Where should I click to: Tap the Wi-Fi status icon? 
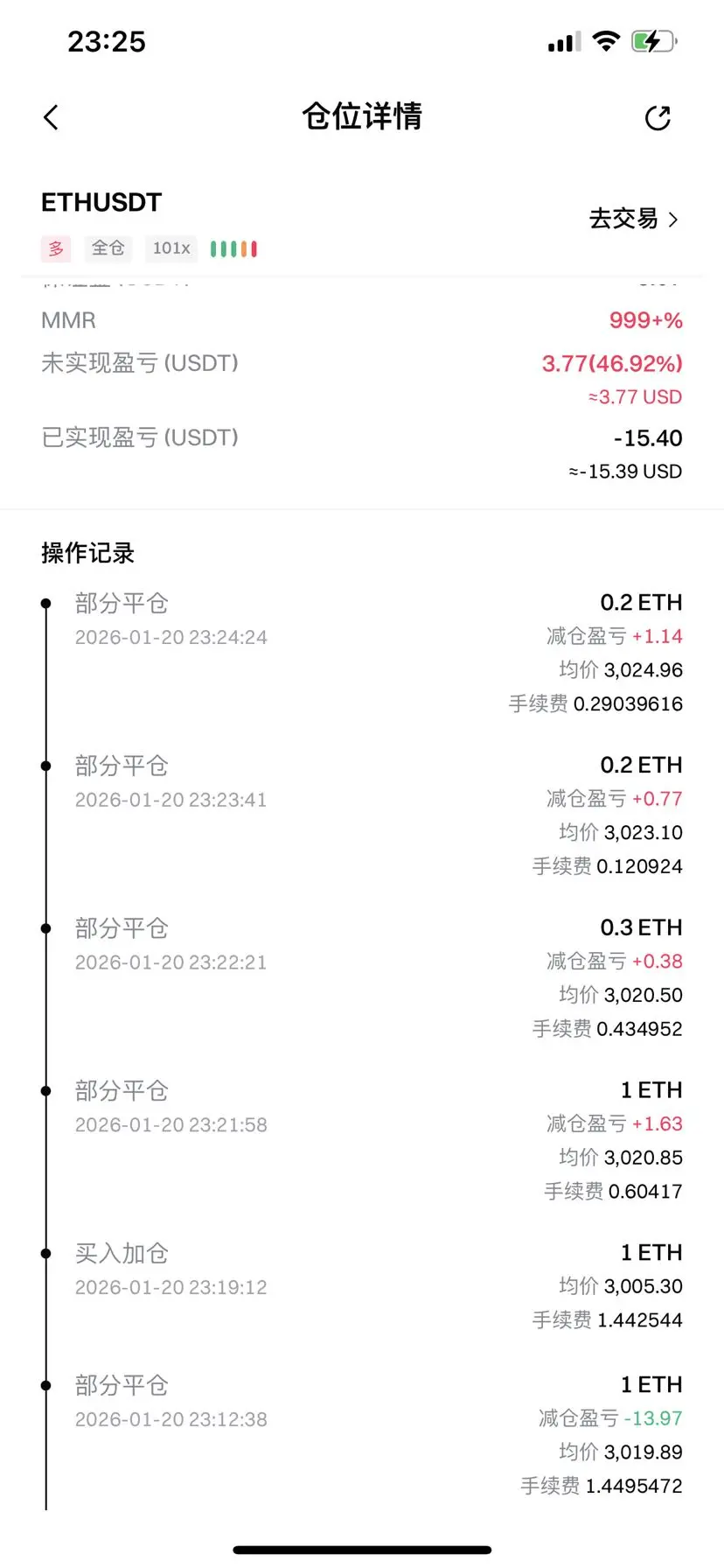point(605,41)
